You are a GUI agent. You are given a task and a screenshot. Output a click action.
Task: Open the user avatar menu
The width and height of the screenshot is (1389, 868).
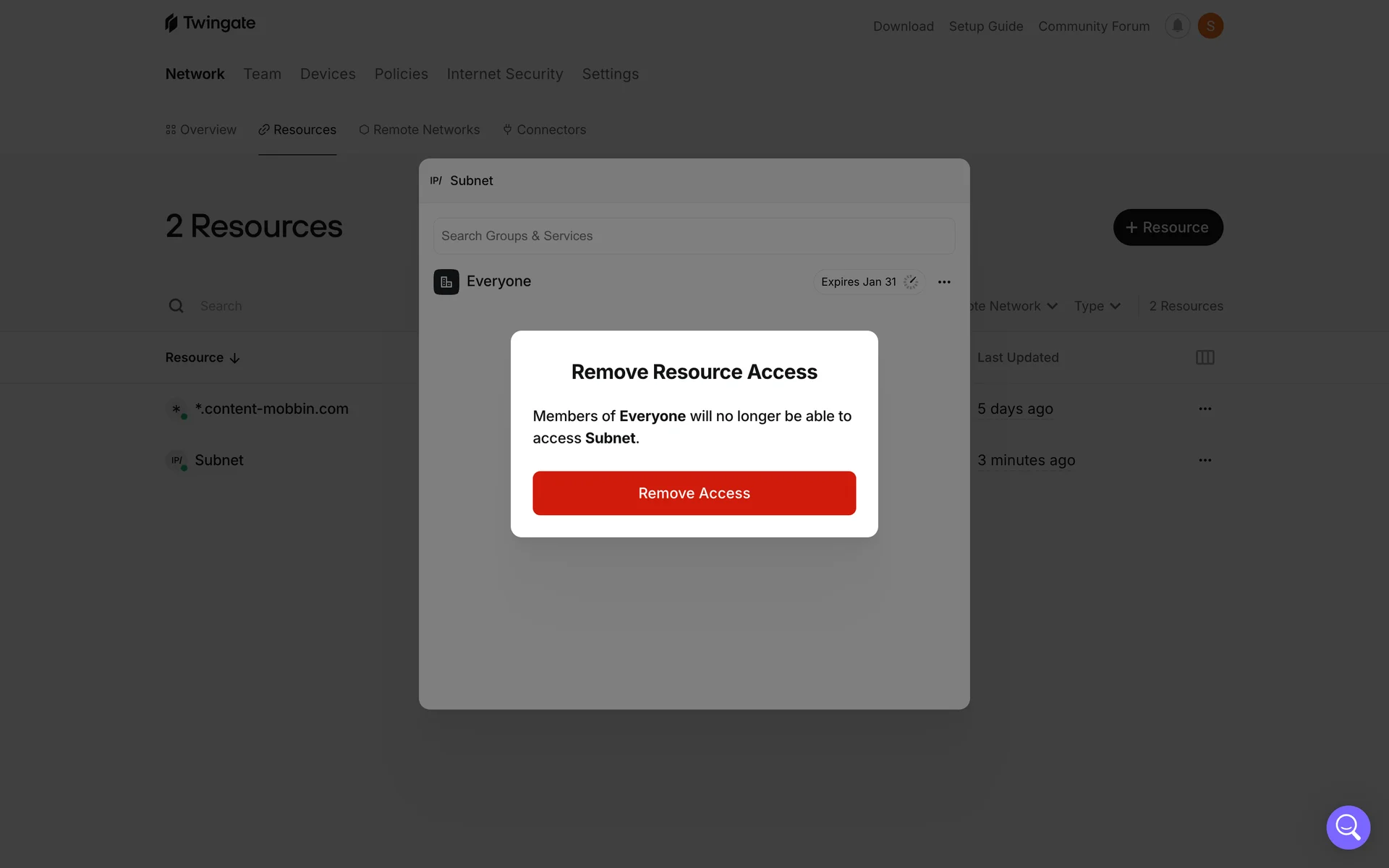tap(1210, 26)
